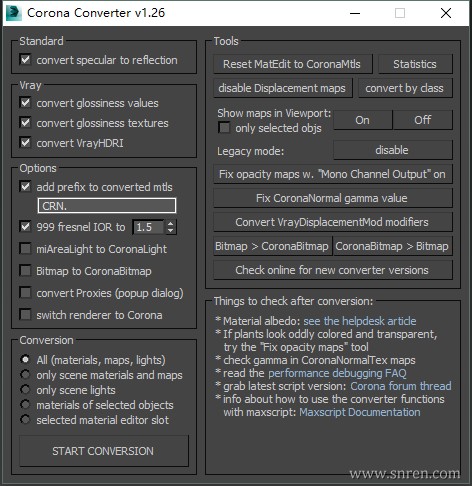Click the 3ds Max app icon in title bar
This screenshot has height=486, width=472.
[x=13, y=13]
